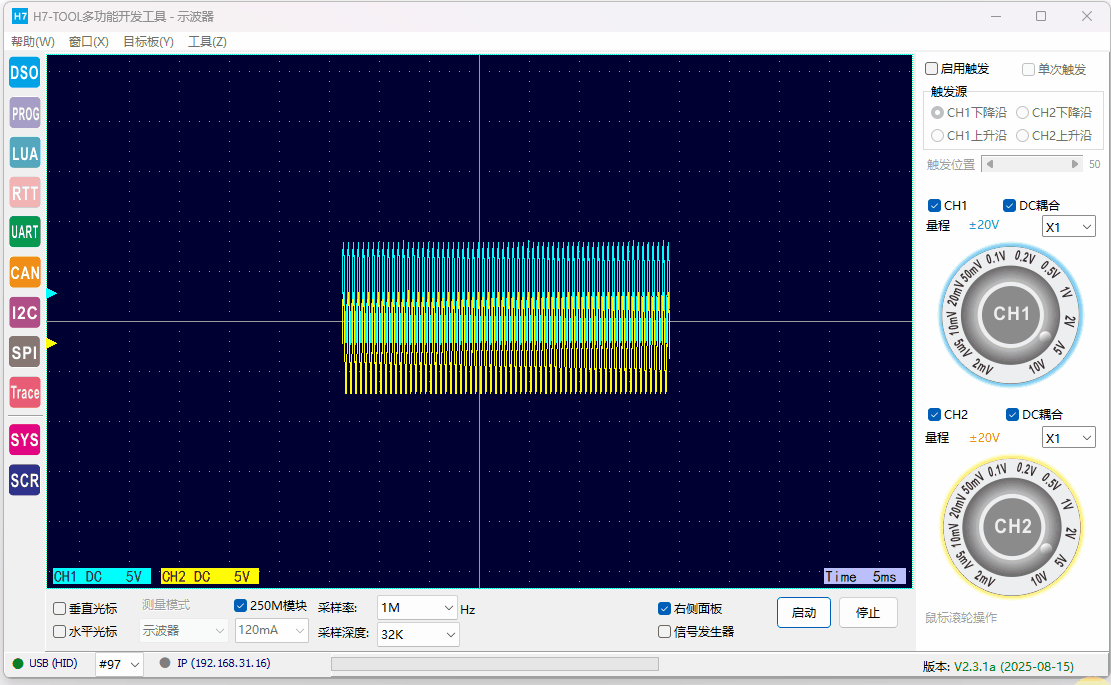Open the 工具(Z) menu
1111x685 pixels.
[x=207, y=42]
